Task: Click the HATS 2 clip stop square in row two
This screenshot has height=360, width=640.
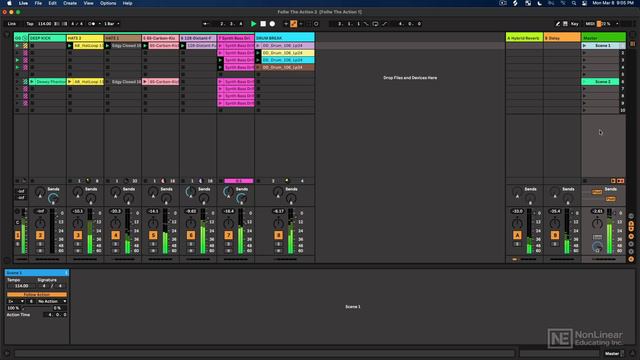Action: pos(70,53)
